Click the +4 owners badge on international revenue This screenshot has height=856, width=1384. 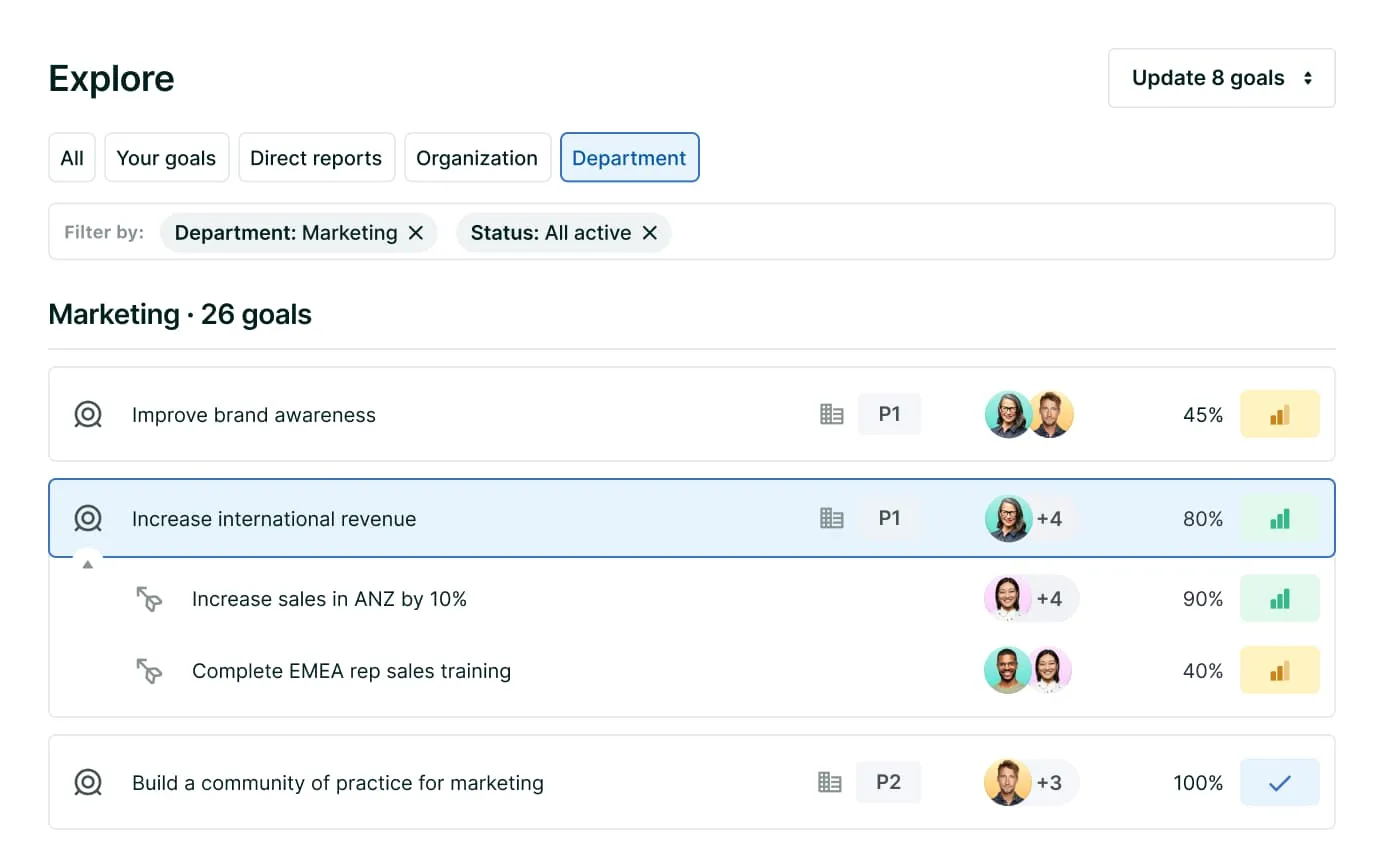(x=1049, y=519)
